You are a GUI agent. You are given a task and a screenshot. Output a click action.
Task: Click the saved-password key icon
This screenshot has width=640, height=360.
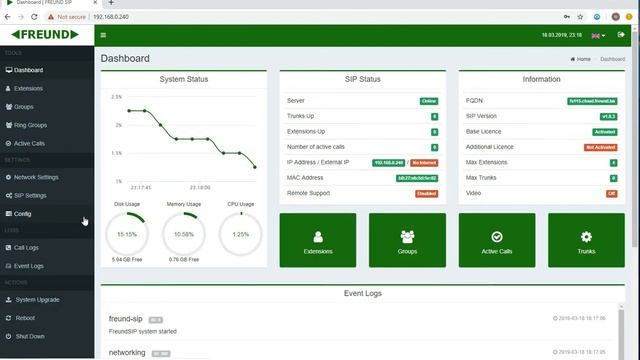point(567,17)
